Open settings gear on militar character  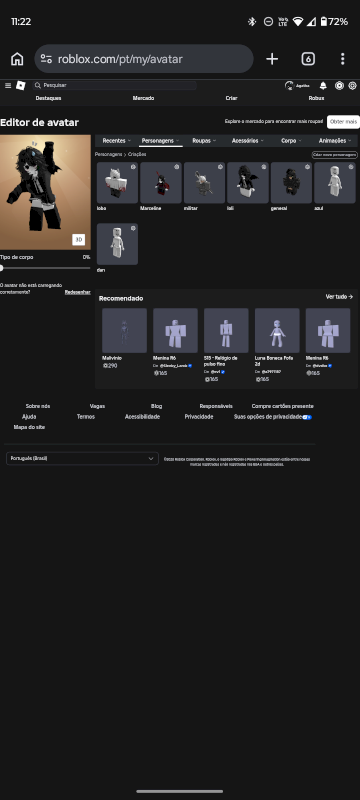coord(220,167)
